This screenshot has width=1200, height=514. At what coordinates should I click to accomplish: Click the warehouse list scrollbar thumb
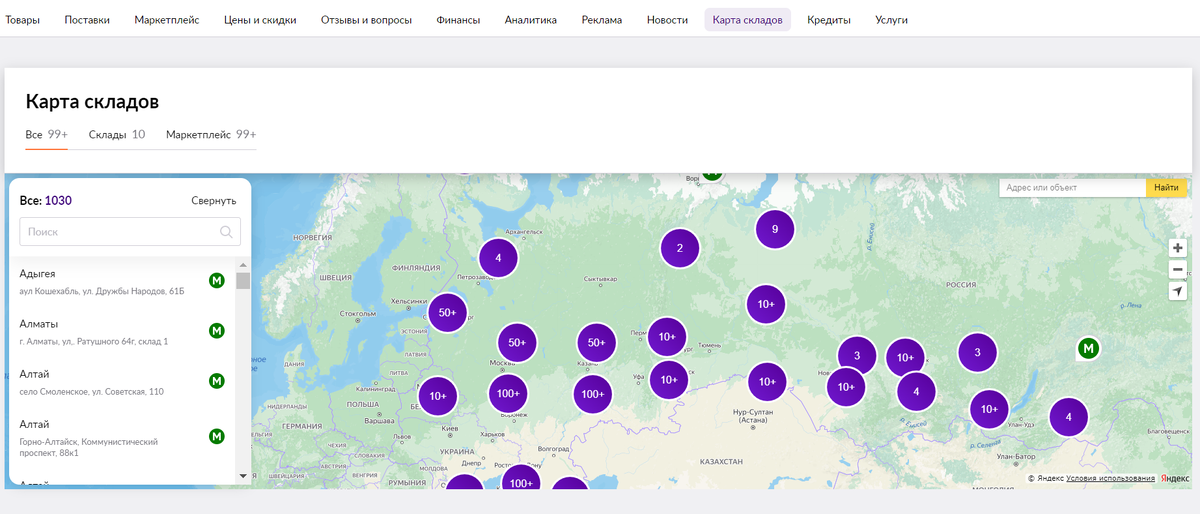(243, 280)
